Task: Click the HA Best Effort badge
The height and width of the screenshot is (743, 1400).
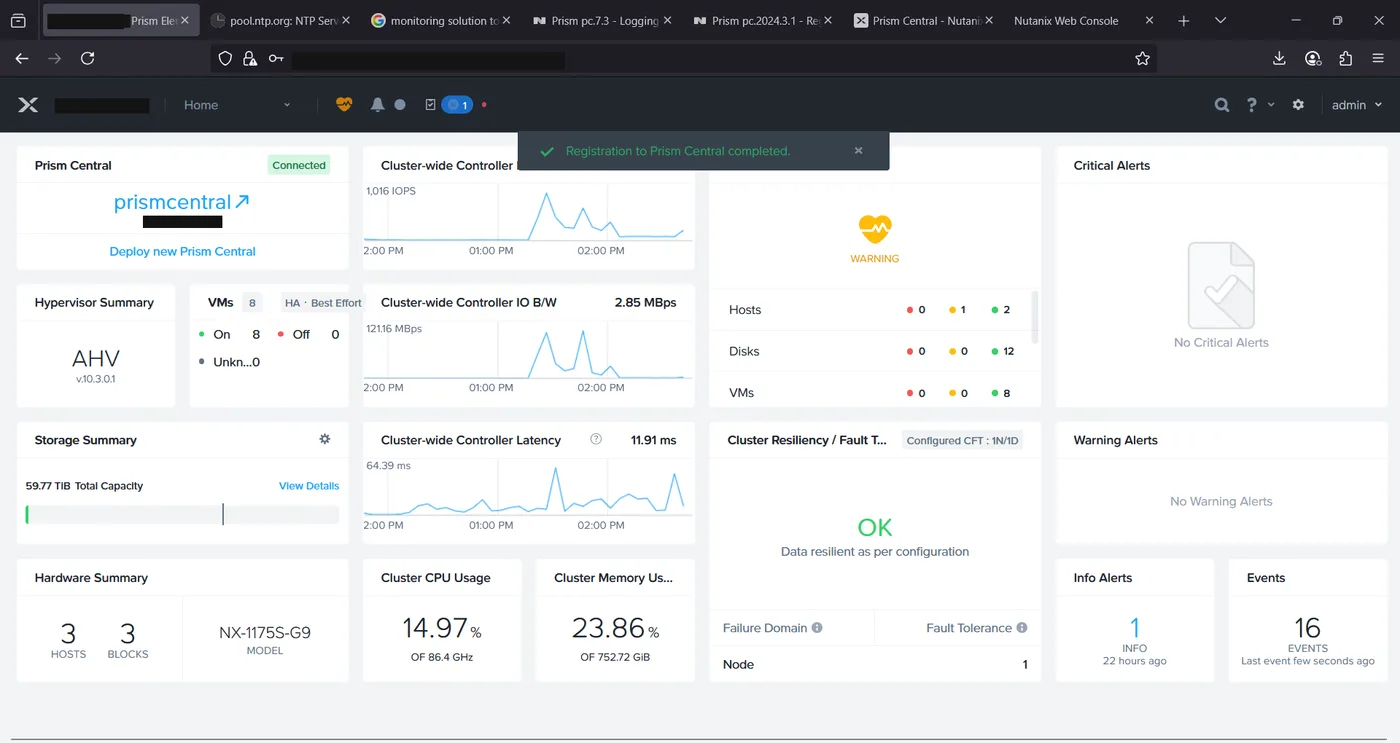Action: point(323,303)
